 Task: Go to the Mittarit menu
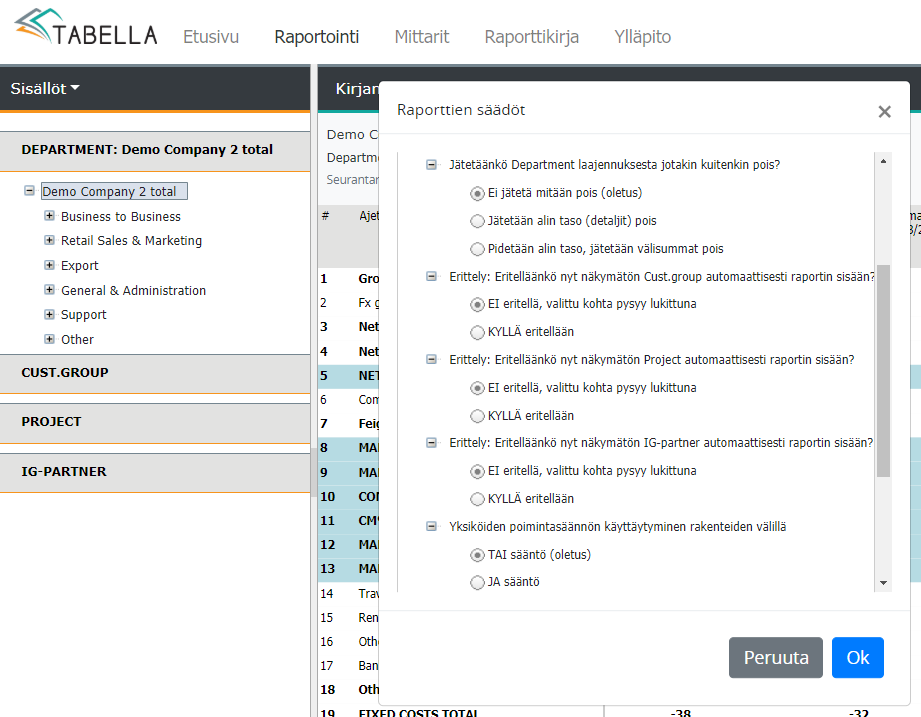[421, 37]
